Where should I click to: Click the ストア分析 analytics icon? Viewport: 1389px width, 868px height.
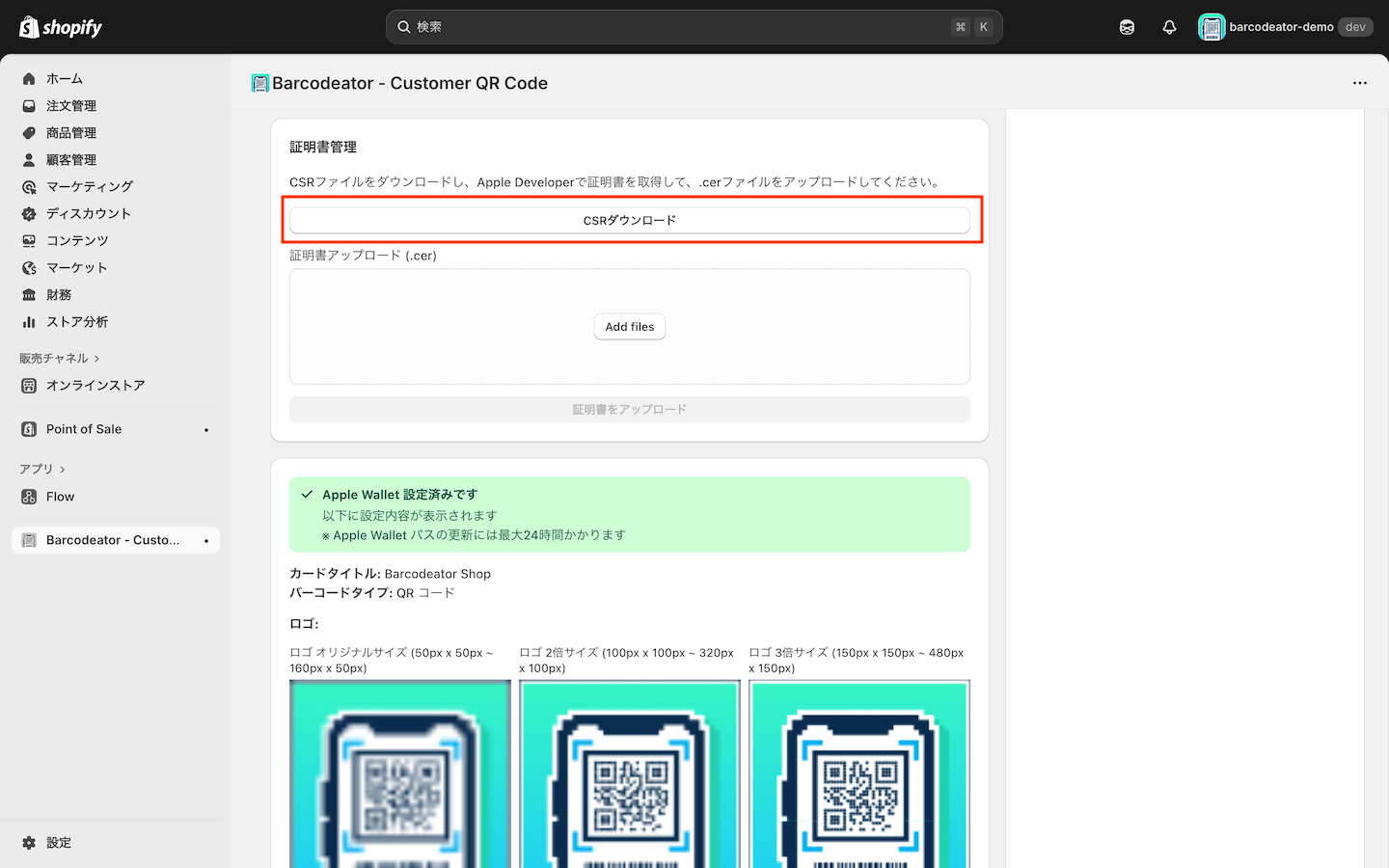tap(28, 321)
